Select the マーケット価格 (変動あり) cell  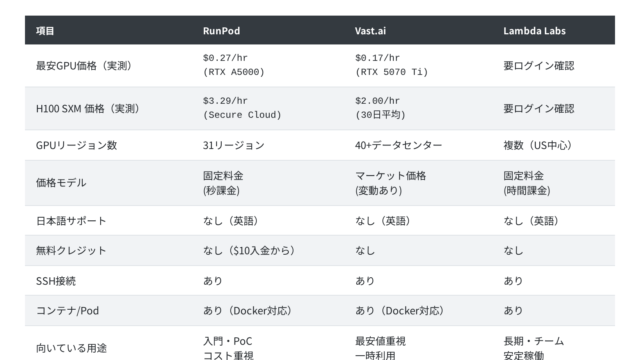[390, 183]
